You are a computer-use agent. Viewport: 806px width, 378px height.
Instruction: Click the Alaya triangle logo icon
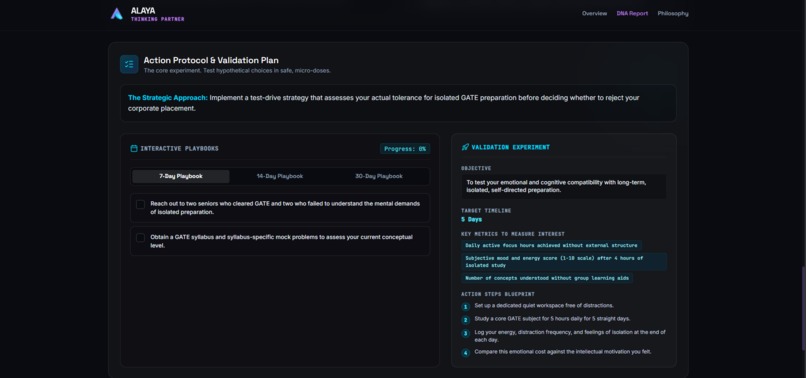(117, 14)
